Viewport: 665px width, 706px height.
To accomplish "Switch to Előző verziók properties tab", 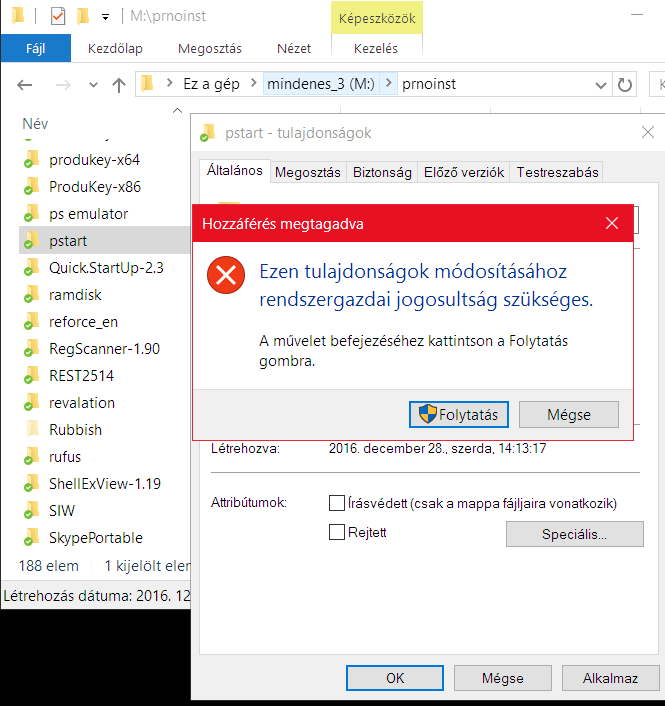I will 464,172.
